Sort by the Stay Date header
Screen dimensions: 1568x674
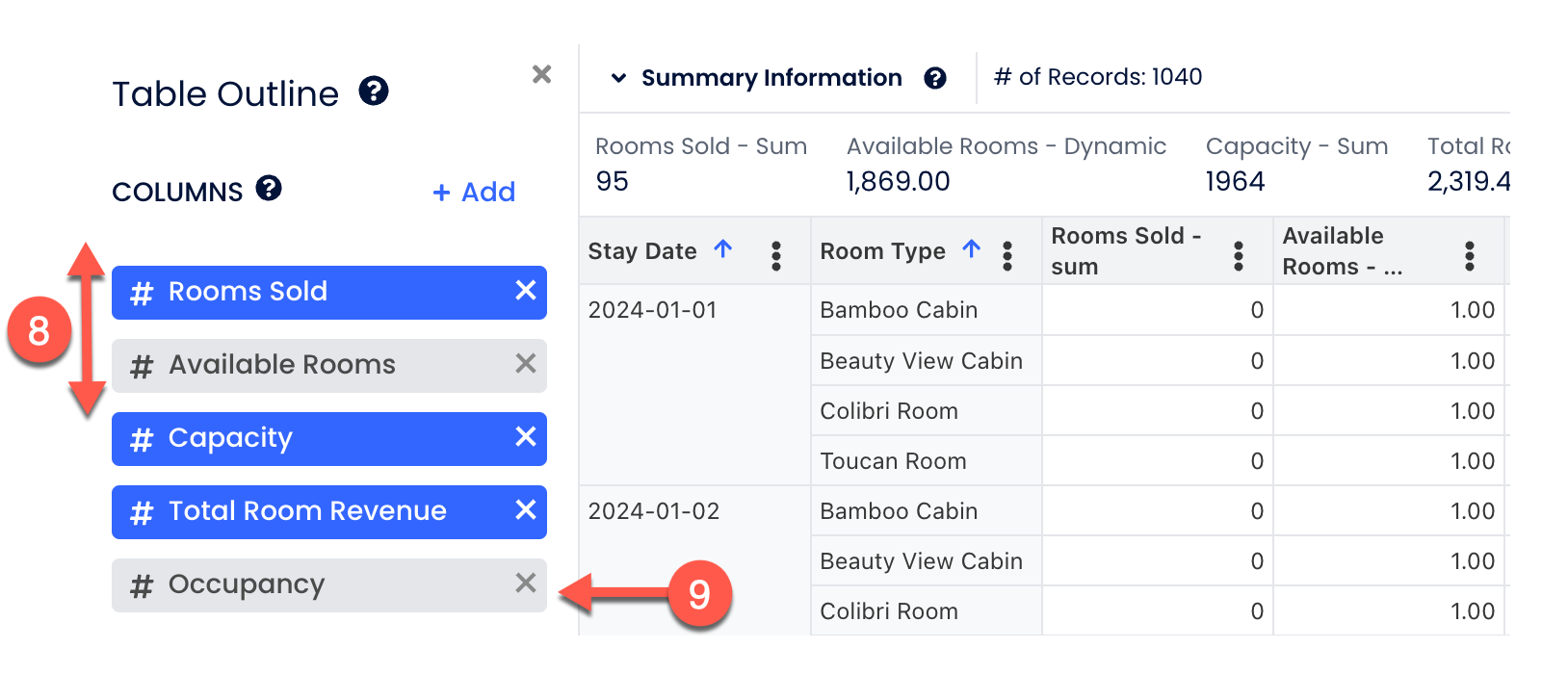[642, 251]
